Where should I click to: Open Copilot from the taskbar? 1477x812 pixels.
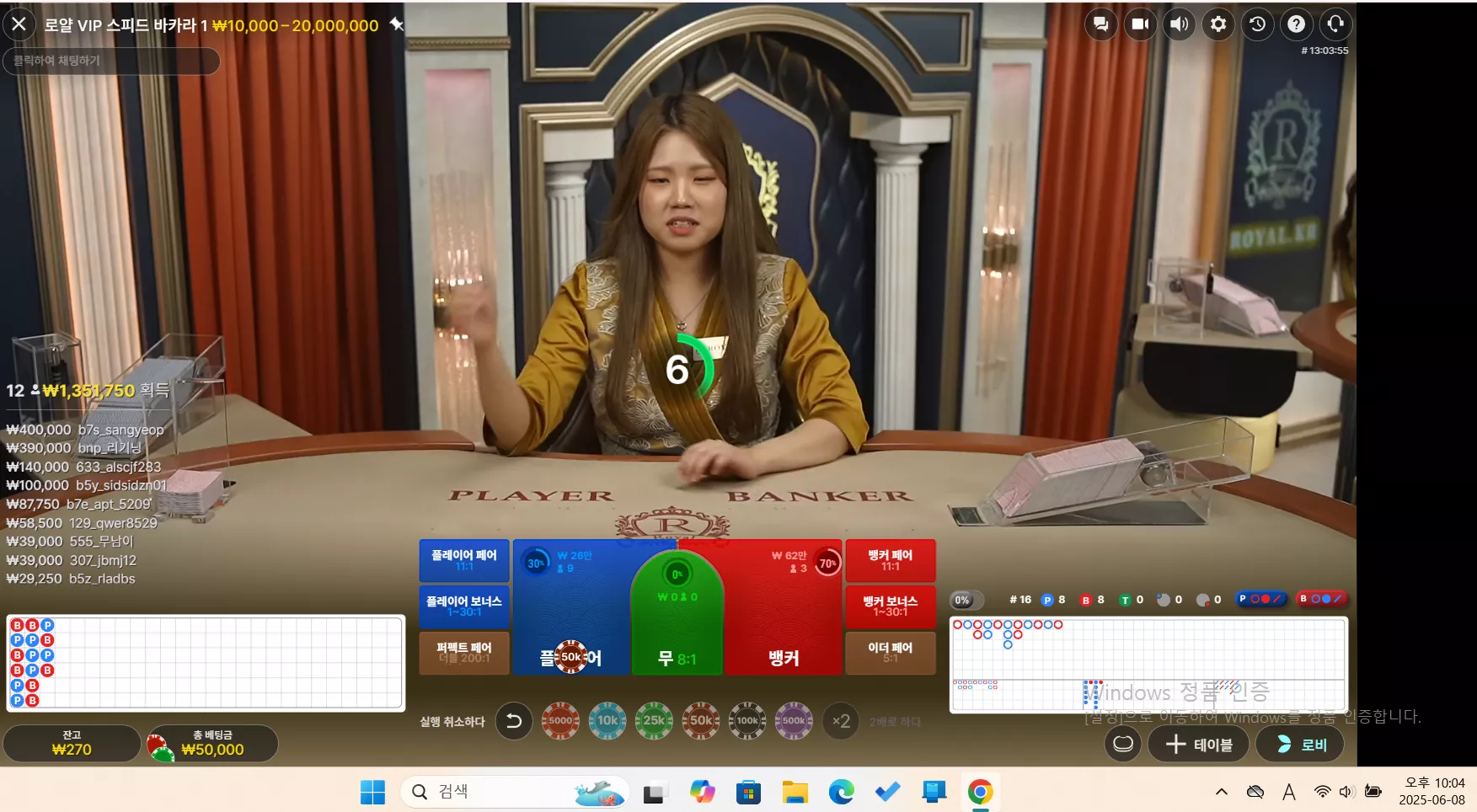pyautogui.click(x=702, y=792)
